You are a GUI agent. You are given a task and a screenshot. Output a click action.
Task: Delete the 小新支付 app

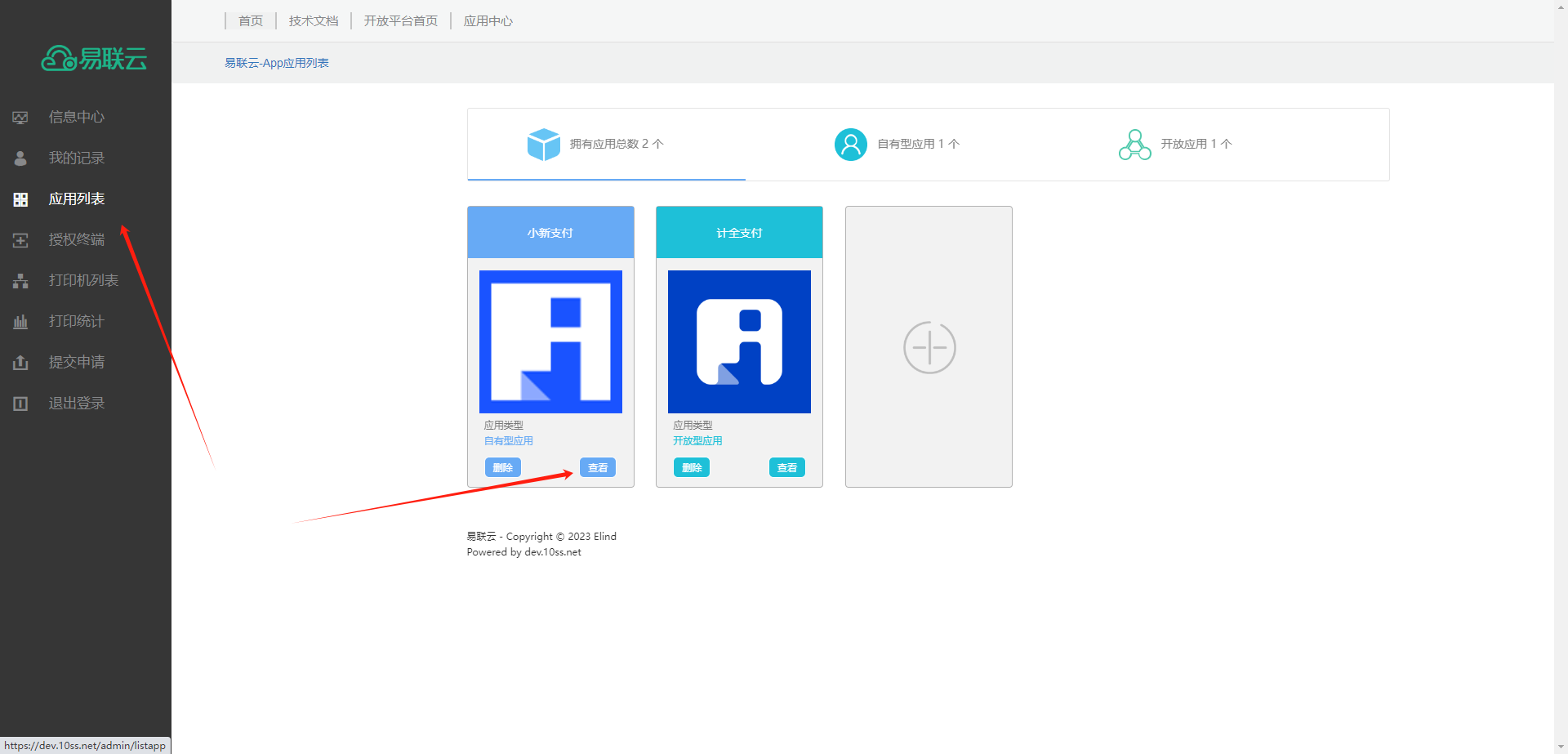[503, 467]
